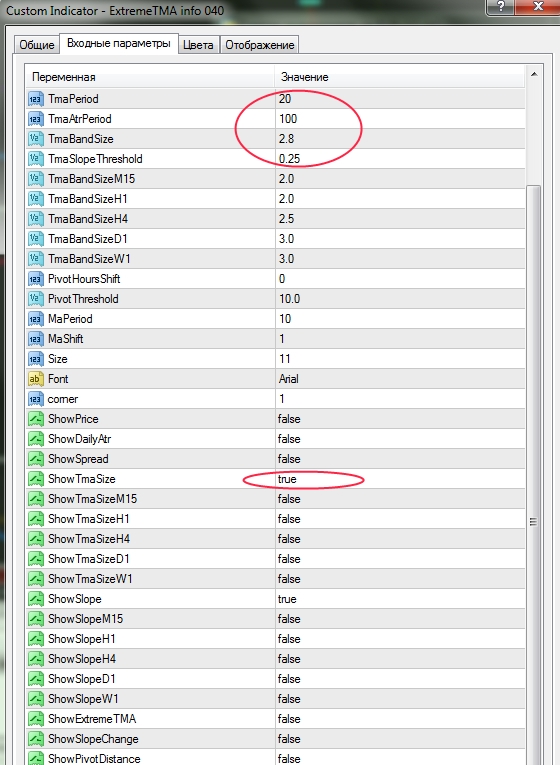Viewport: 560px width, 765px height.
Task: Click the icon next to TmaBandSizeD1
Action: tap(36, 239)
